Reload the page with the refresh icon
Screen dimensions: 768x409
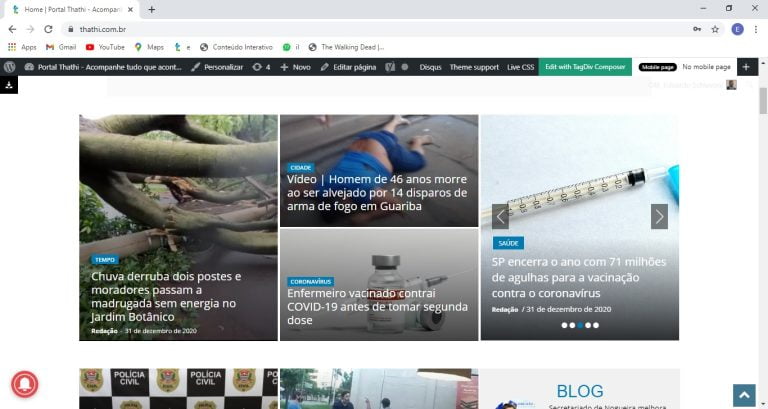(x=48, y=29)
